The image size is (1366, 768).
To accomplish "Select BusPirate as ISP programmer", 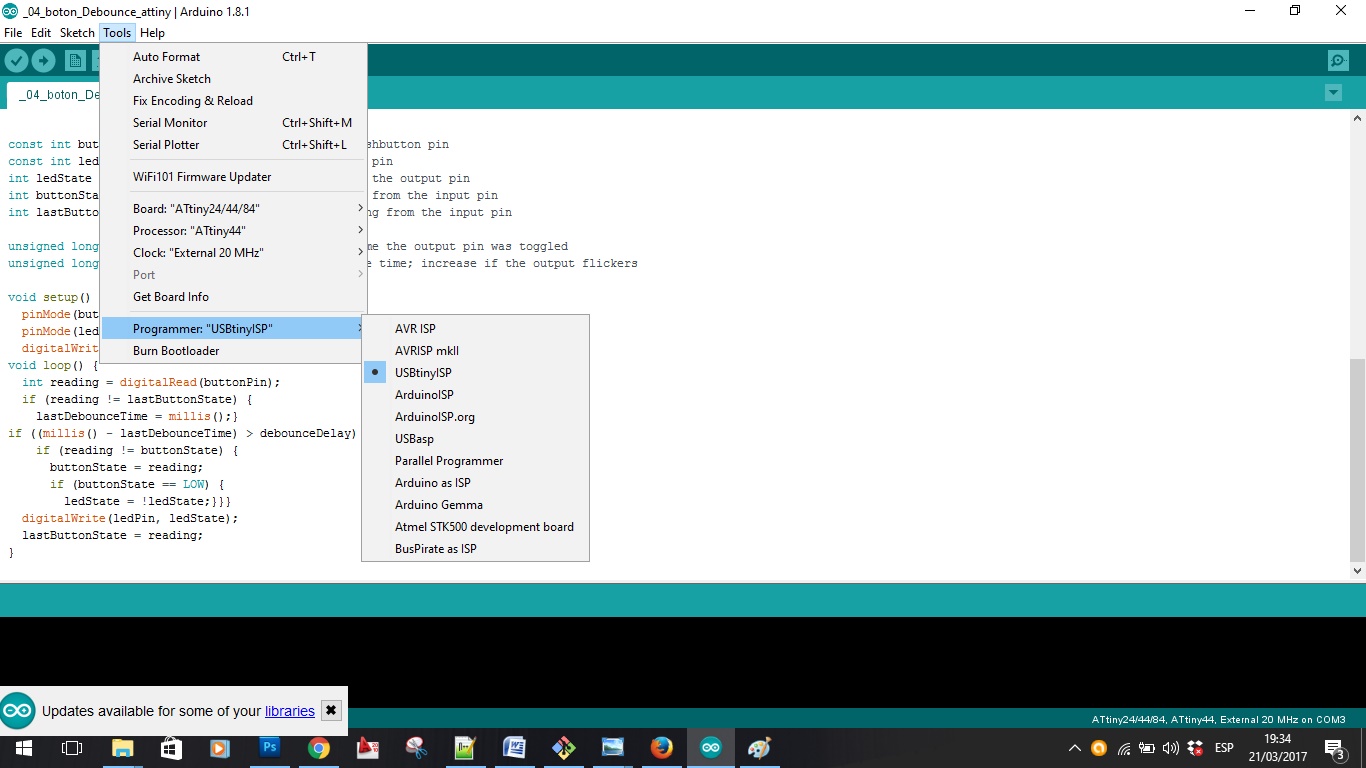I will tap(475, 549).
